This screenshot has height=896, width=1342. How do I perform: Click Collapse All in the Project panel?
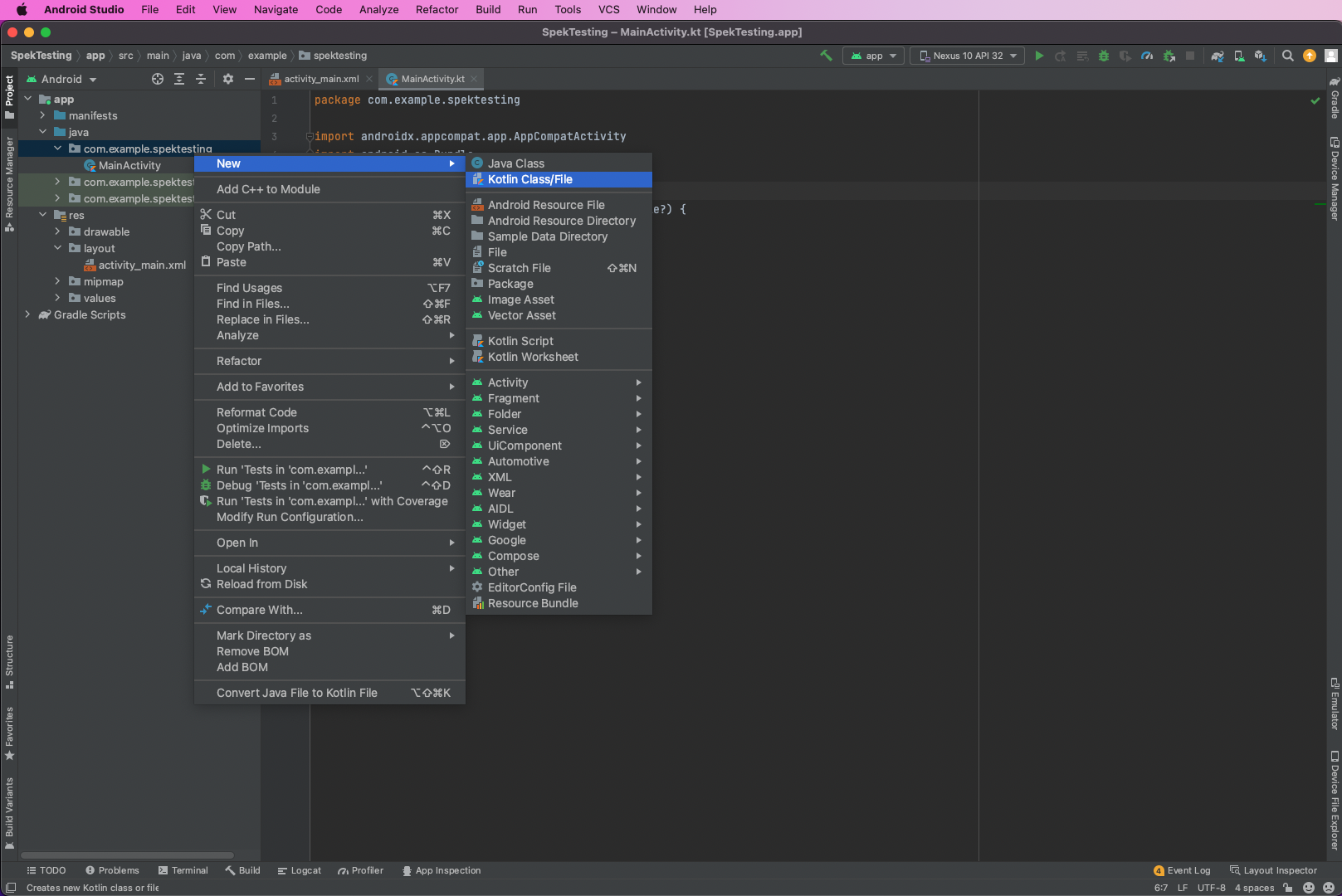(201, 79)
